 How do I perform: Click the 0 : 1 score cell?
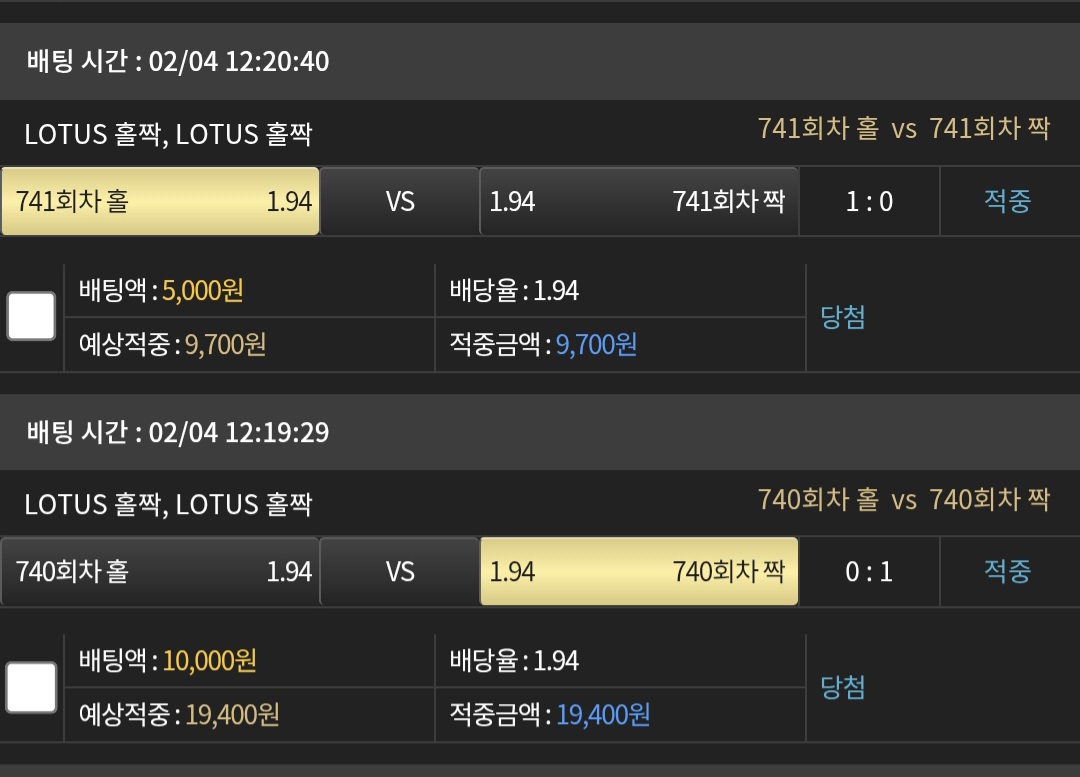click(x=869, y=572)
